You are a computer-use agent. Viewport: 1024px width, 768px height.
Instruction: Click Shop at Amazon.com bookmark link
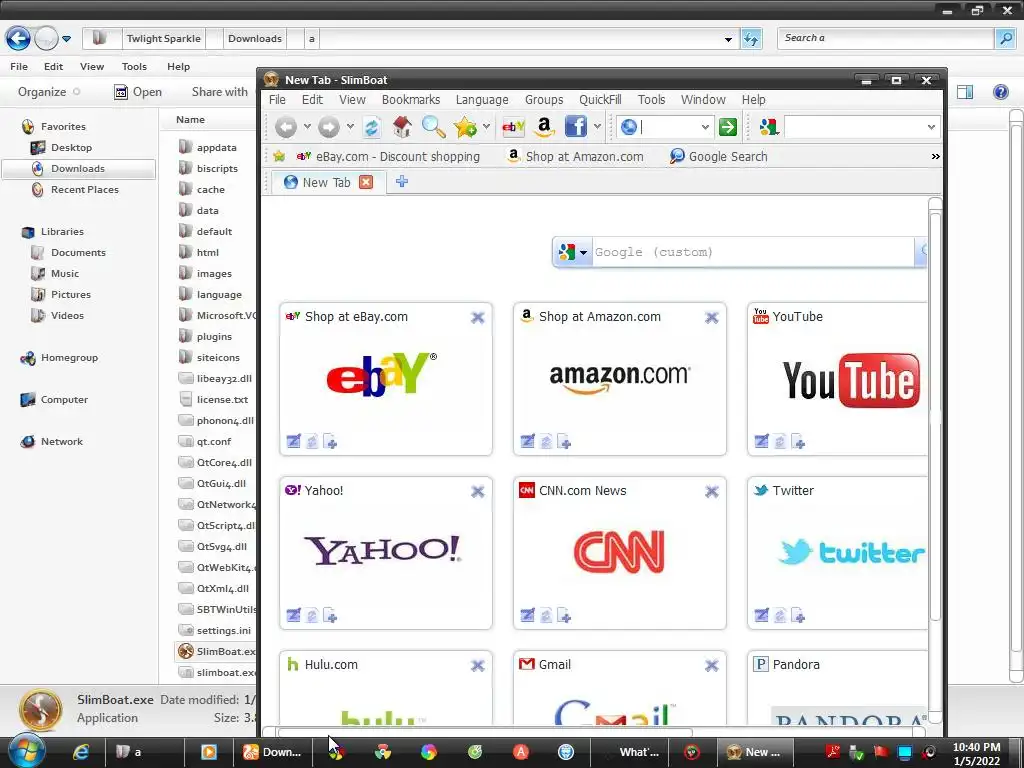click(575, 157)
